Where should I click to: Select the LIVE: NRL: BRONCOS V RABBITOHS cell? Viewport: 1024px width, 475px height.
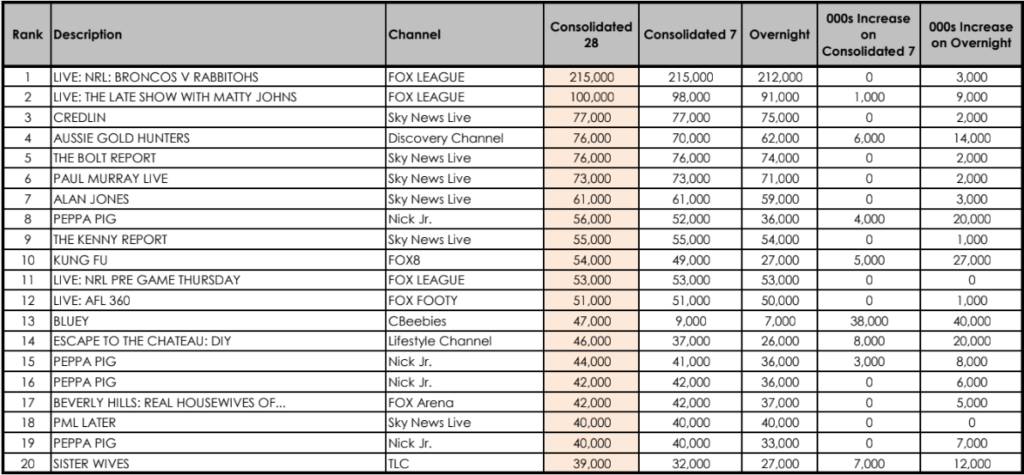(218, 77)
